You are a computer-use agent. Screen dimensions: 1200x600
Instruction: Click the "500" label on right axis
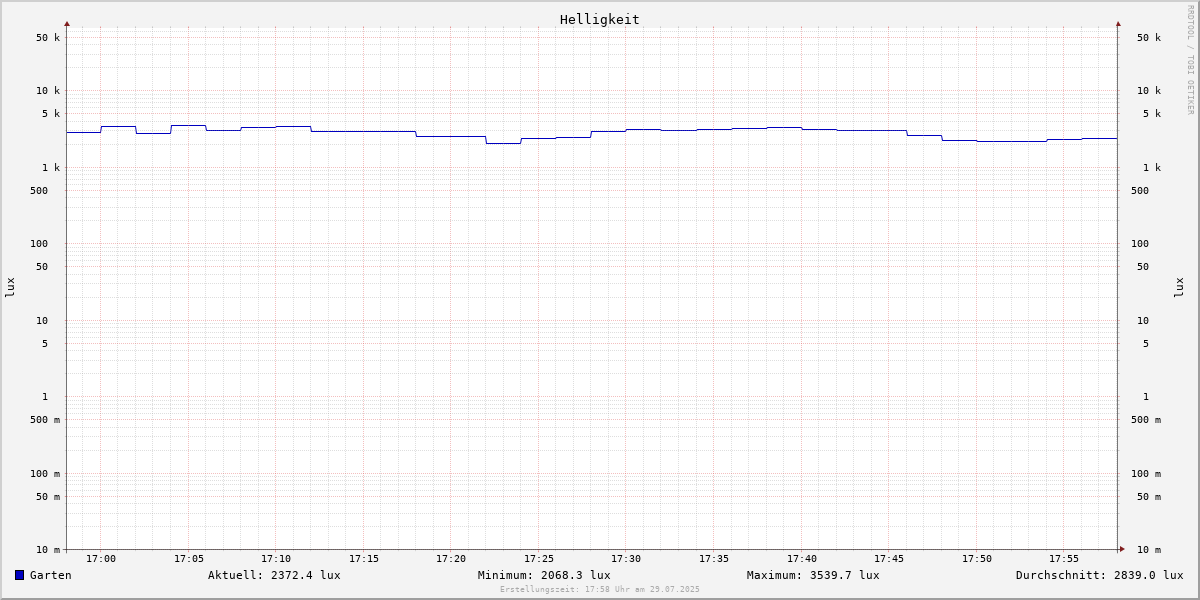[1140, 191]
